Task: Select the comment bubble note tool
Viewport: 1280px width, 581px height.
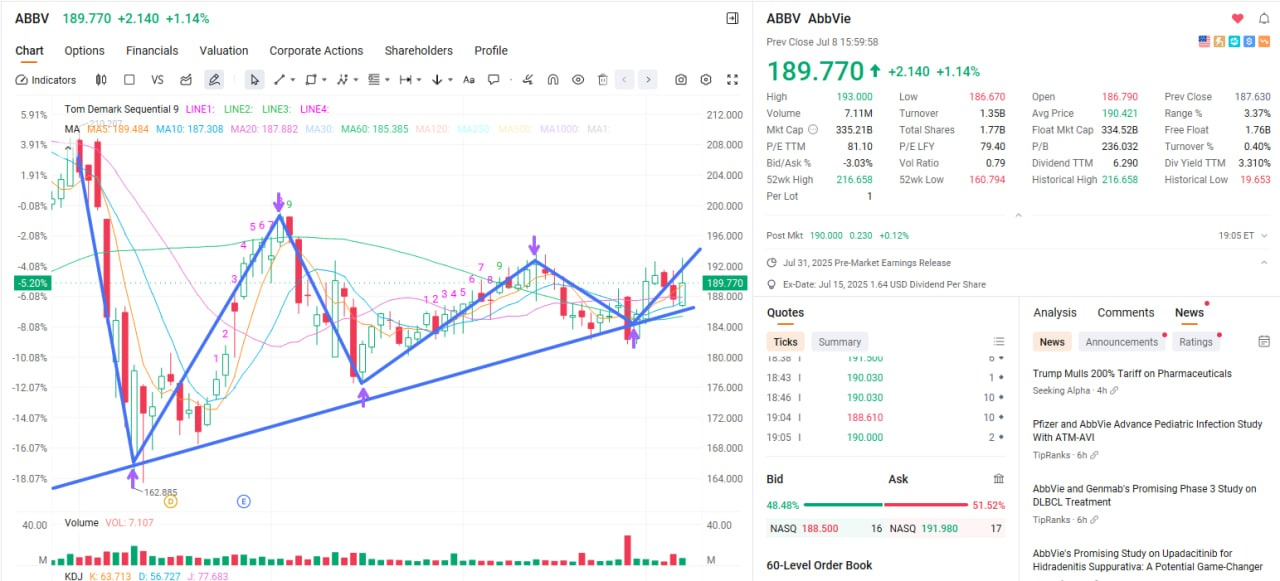Action: click(x=494, y=80)
